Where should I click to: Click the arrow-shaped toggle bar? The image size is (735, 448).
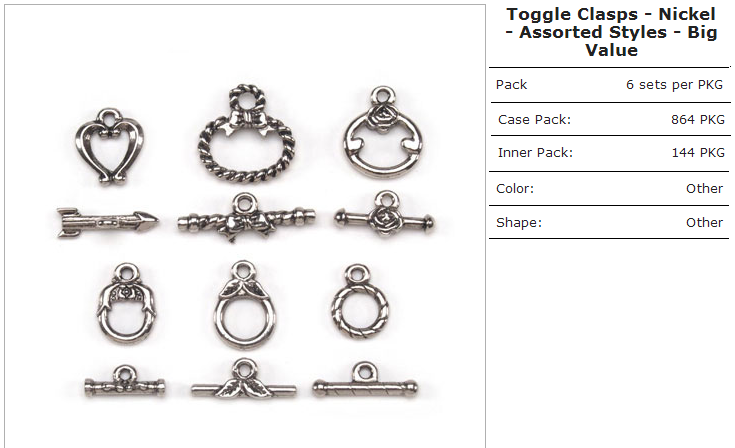(x=108, y=222)
